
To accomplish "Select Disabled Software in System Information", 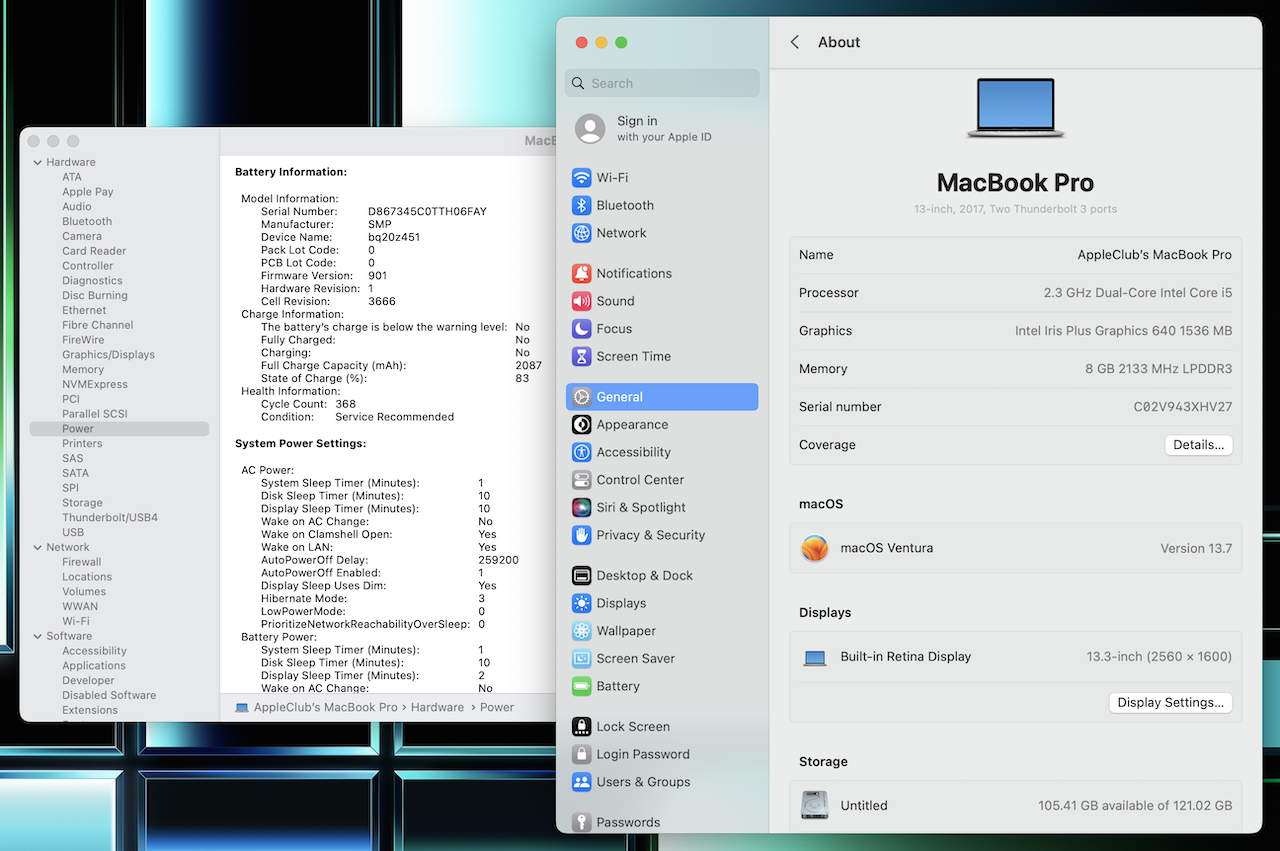I will tap(109, 695).
